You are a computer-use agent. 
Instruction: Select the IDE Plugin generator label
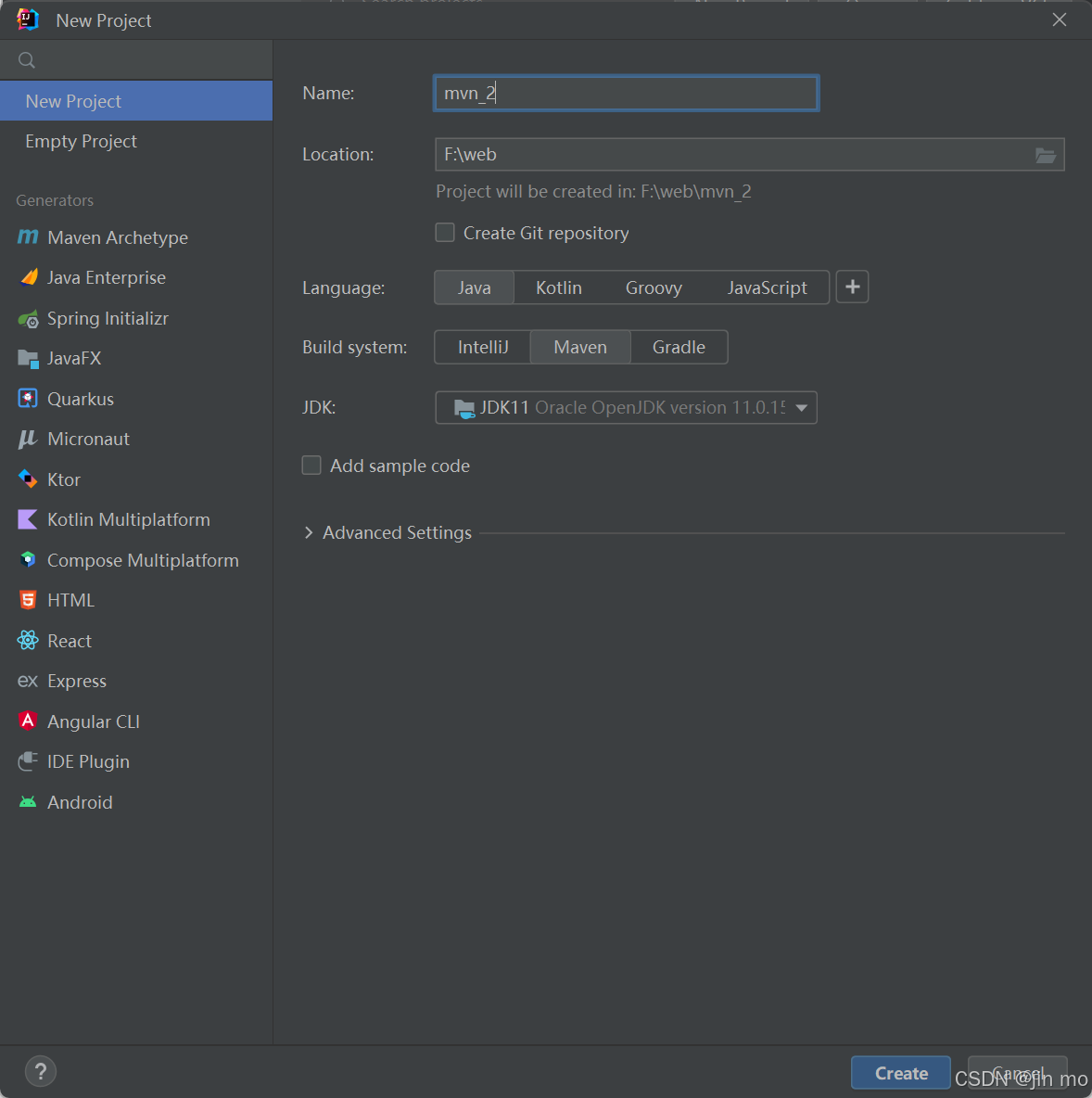coord(88,762)
